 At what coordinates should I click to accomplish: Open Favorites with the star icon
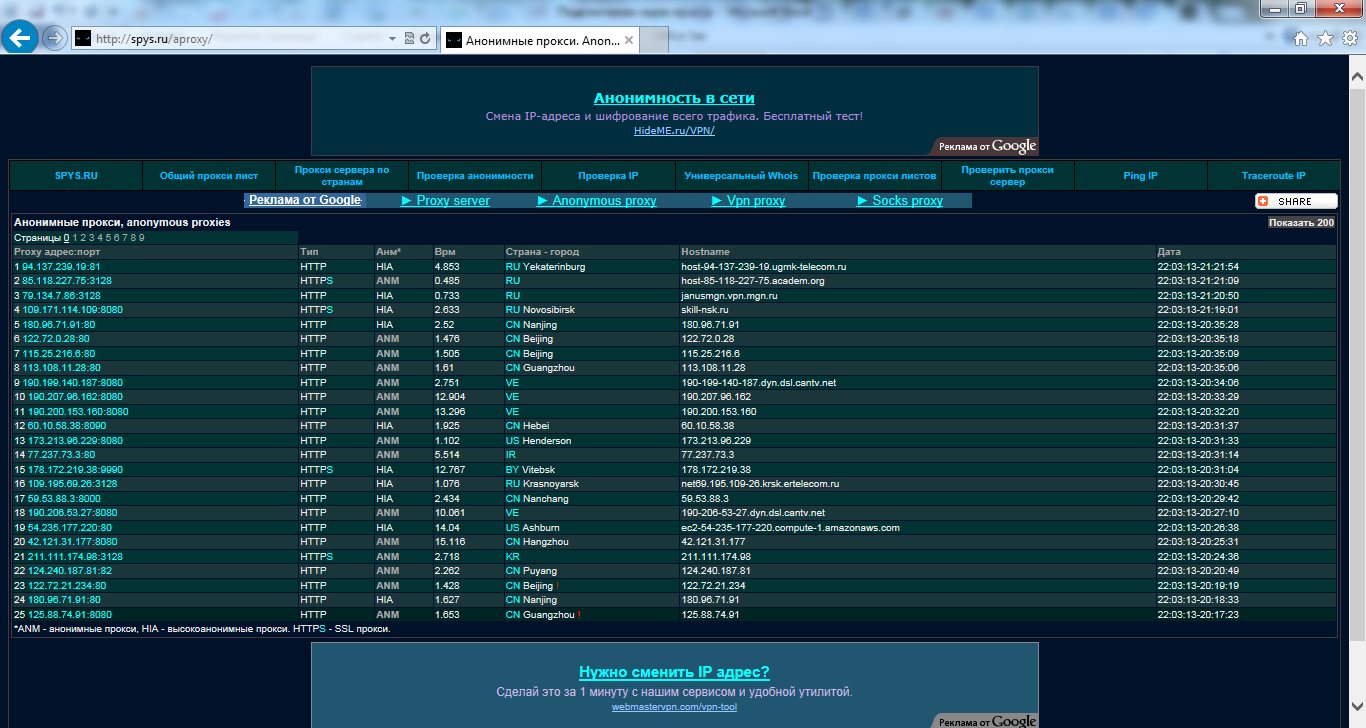[x=1325, y=39]
